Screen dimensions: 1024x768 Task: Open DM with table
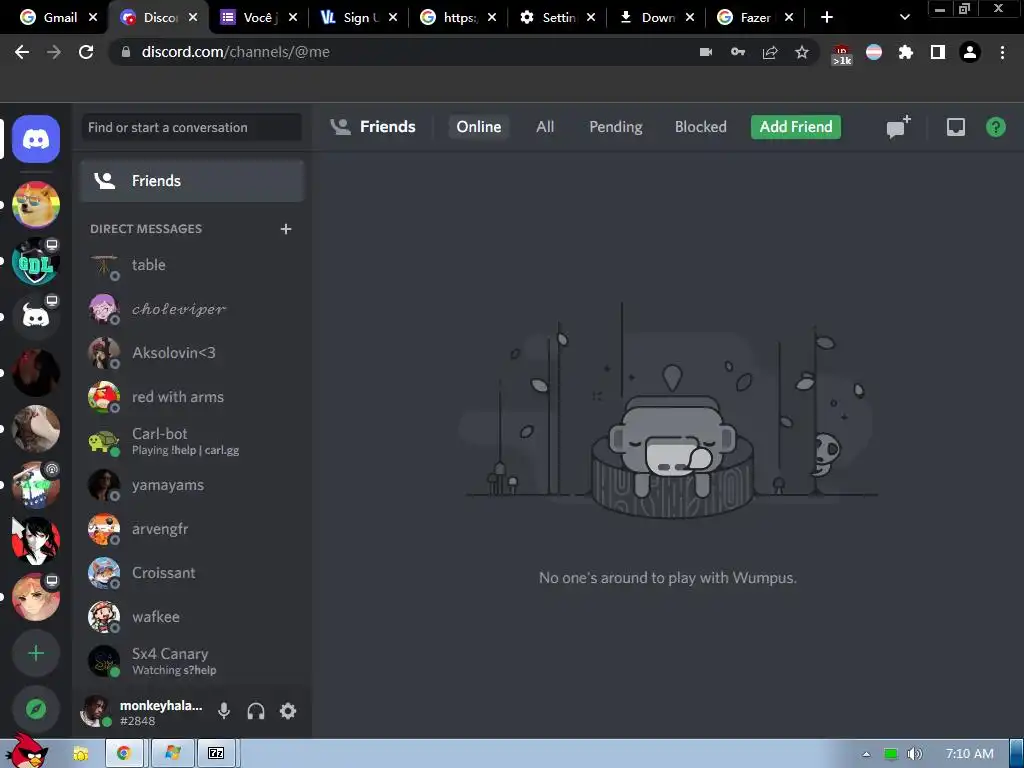(x=193, y=265)
